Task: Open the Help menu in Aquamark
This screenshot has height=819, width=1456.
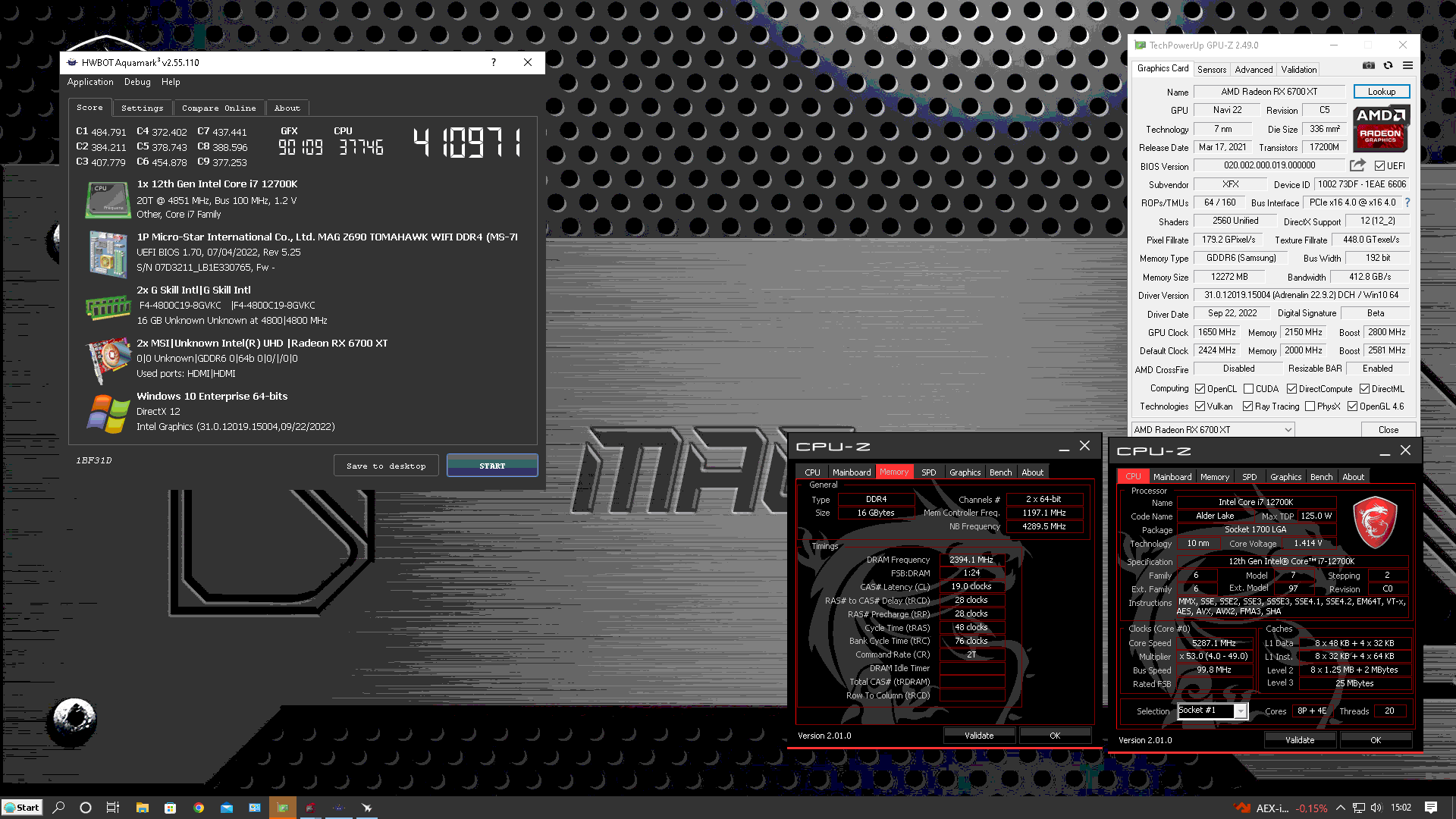Action: click(x=171, y=82)
